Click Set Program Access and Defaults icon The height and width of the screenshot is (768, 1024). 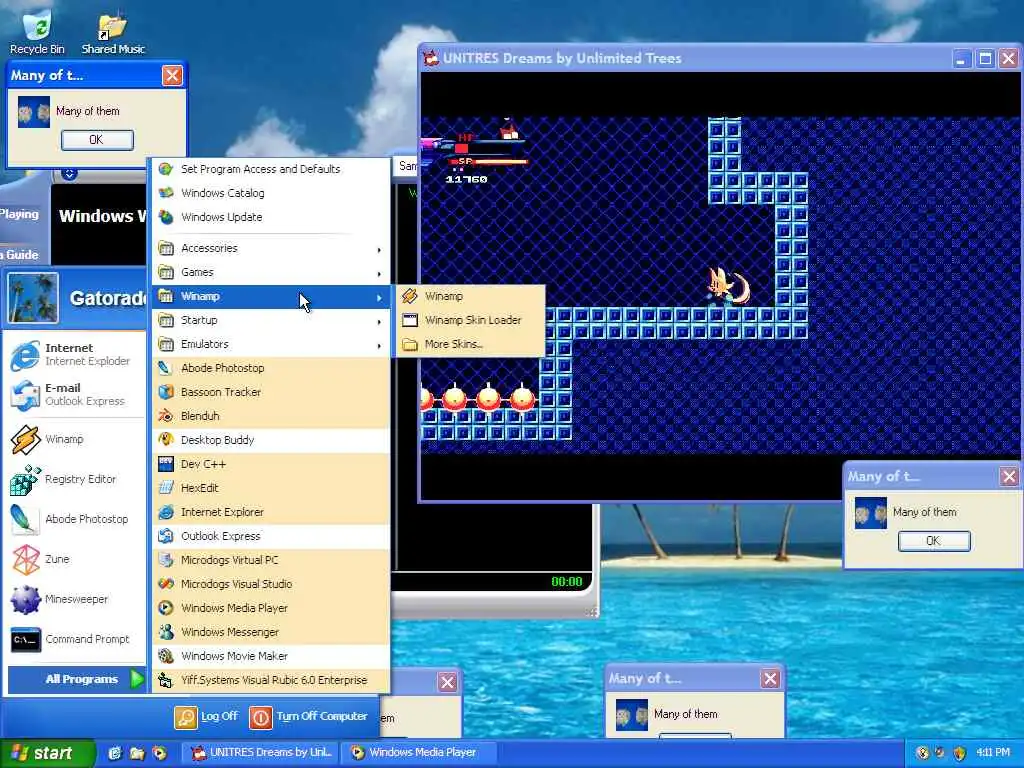point(166,169)
